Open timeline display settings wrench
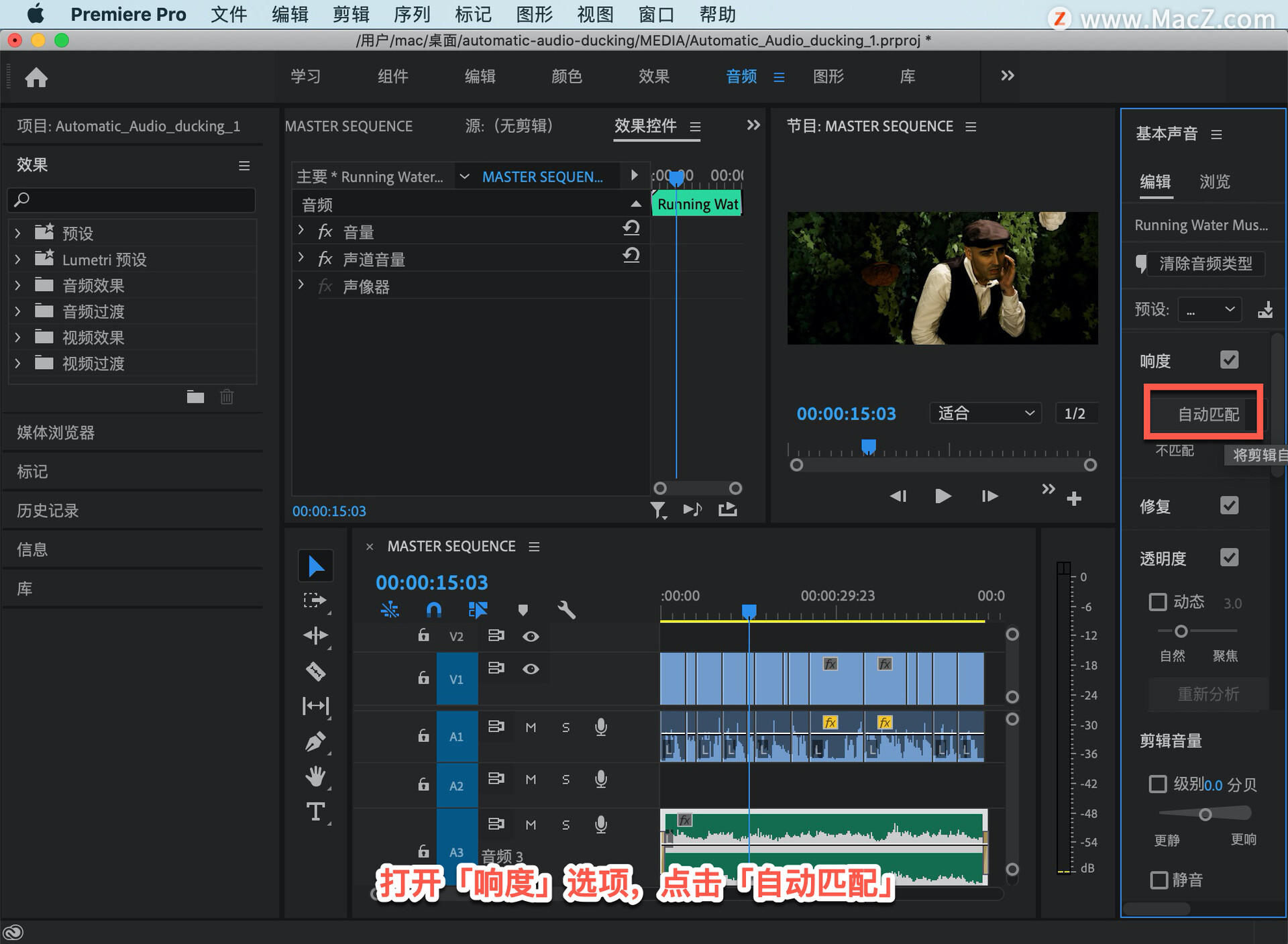 [x=567, y=609]
